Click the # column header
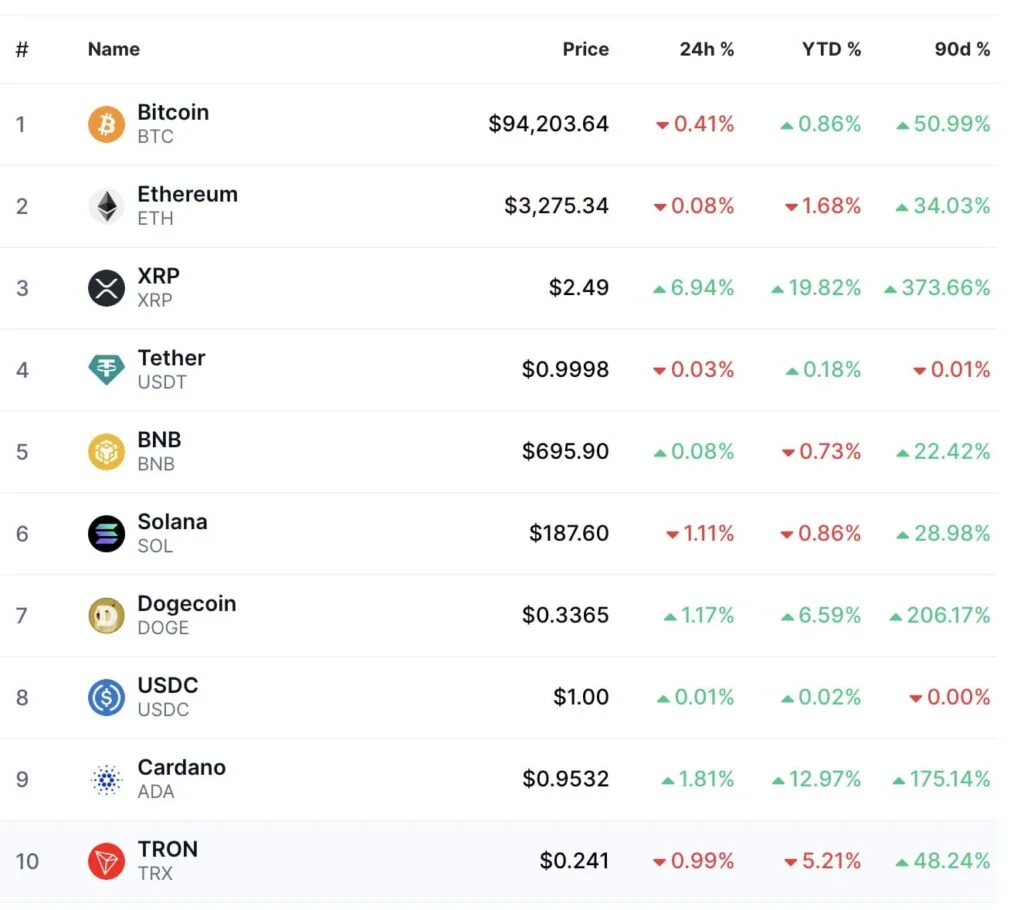This screenshot has width=1024, height=910. tap(21, 49)
